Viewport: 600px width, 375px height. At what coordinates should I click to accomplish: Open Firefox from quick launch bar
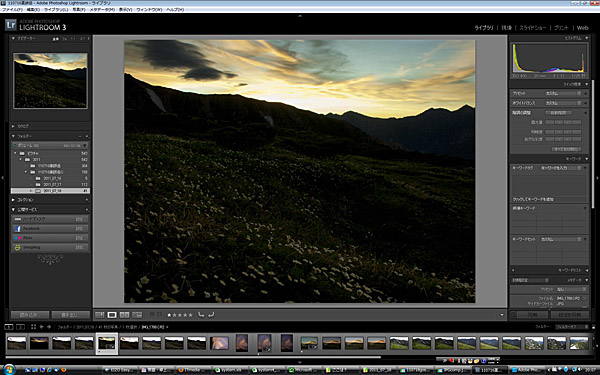click(x=64, y=370)
